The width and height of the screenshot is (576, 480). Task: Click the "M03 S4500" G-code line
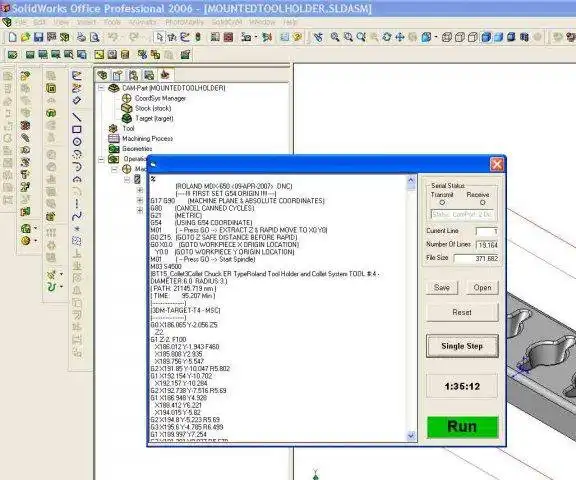[166, 267]
